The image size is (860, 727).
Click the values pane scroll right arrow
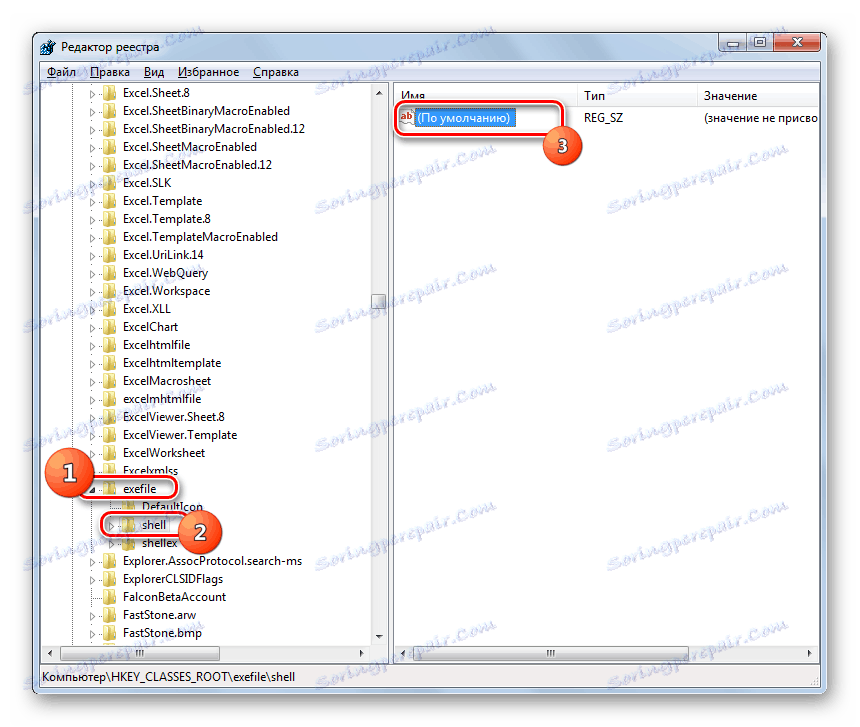[x=810, y=653]
